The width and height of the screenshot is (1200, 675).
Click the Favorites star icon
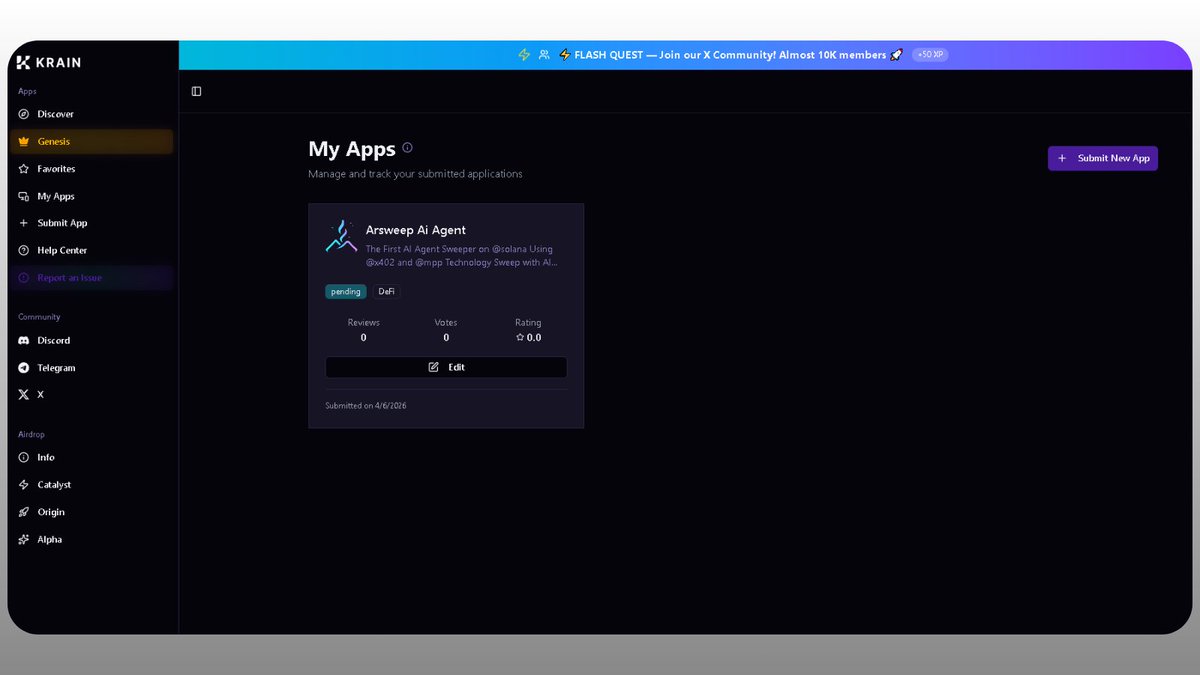[x=24, y=169]
